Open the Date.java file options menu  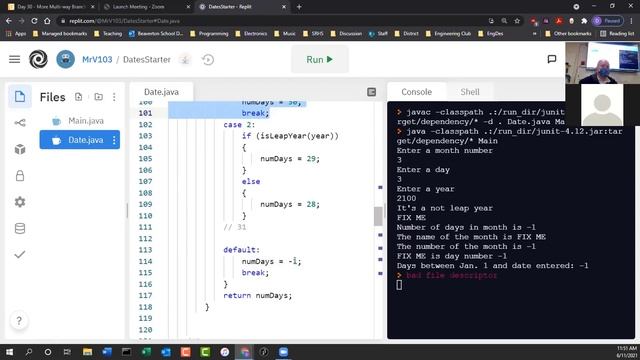click(x=114, y=140)
